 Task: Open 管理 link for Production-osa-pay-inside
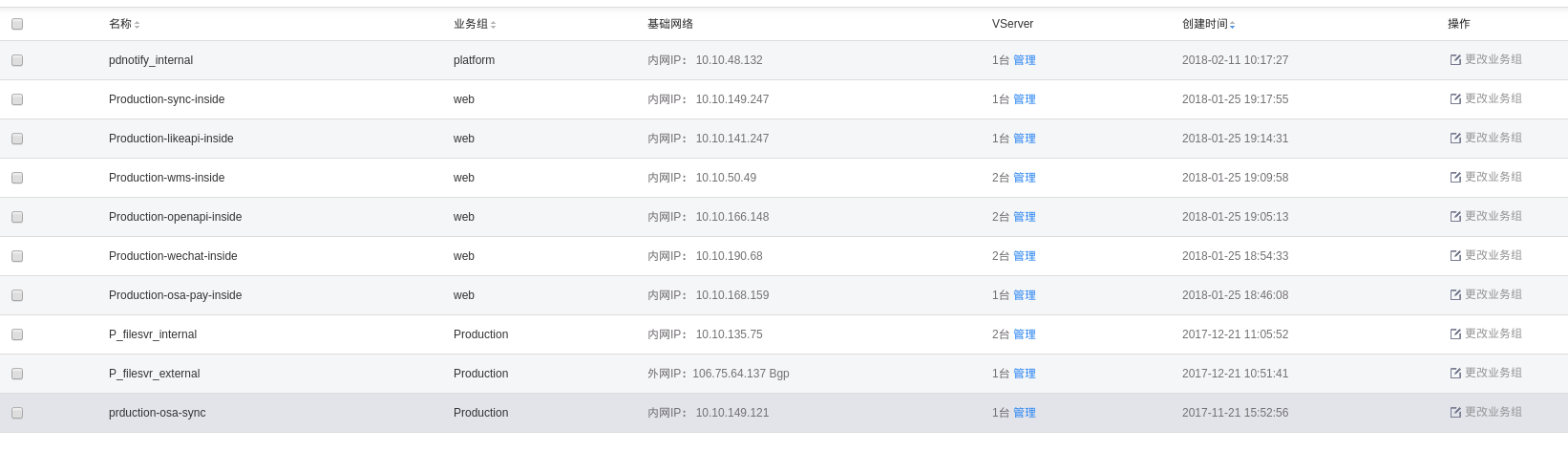point(1025,295)
